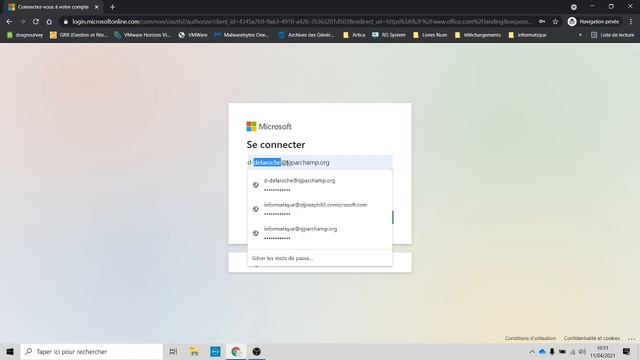Screen dimensions: 640x360
Task: Open Task View in the taskbar
Action: [x=173, y=351]
